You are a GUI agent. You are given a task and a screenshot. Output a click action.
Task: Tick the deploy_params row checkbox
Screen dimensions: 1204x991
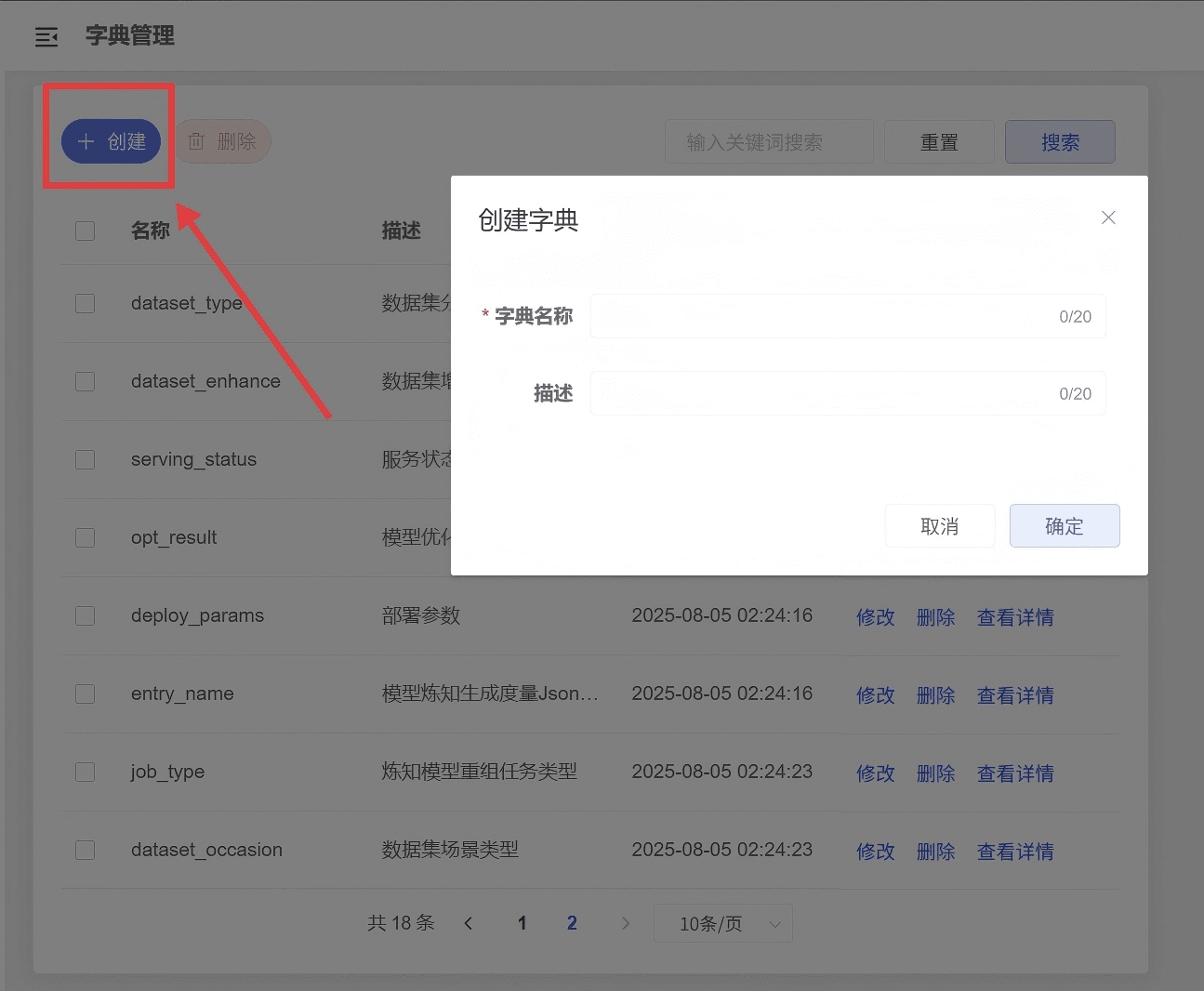(86, 615)
